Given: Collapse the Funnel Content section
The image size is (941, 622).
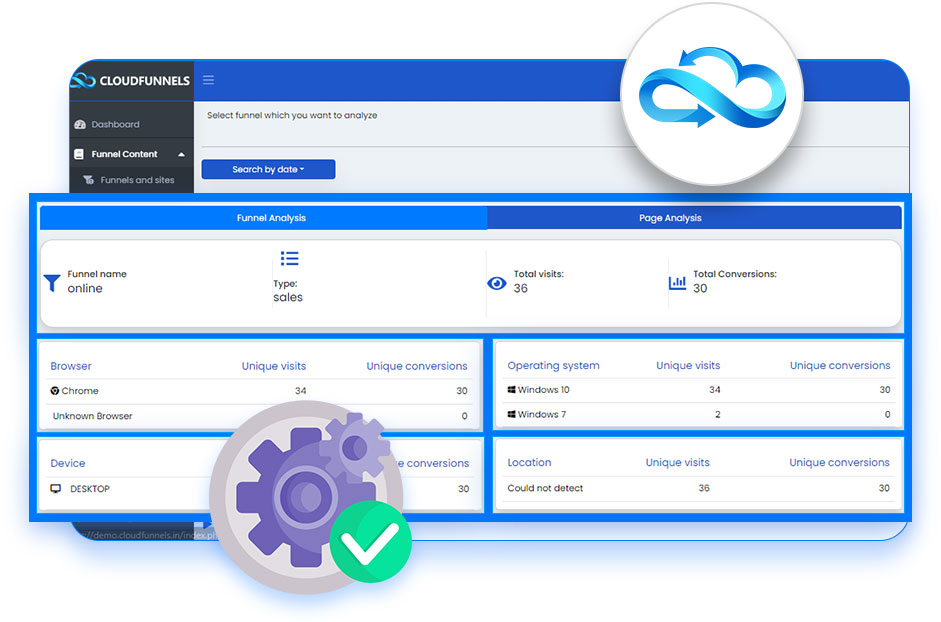Looking at the screenshot, I should 131,154.
